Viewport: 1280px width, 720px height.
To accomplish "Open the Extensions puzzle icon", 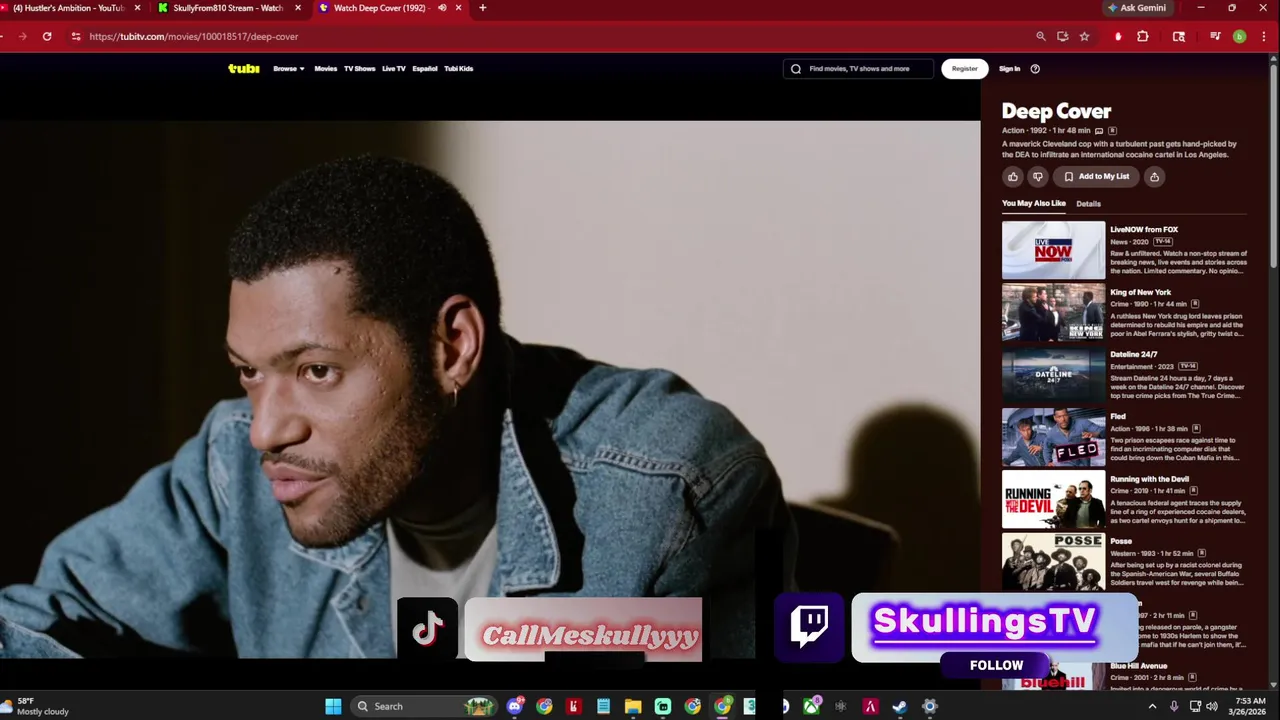I will click(x=1143, y=36).
